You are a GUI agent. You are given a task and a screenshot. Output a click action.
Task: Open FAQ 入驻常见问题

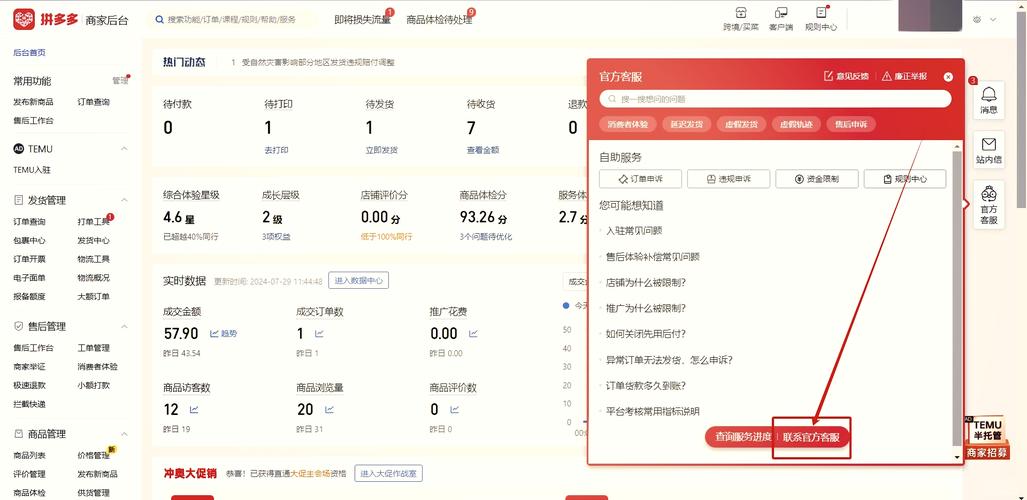pyautogui.click(x=634, y=231)
